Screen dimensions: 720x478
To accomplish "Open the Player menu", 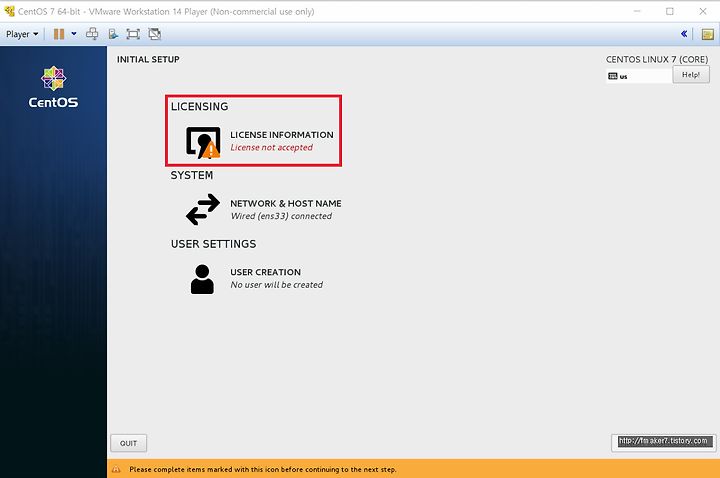I will pyautogui.click(x=22, y=34).
